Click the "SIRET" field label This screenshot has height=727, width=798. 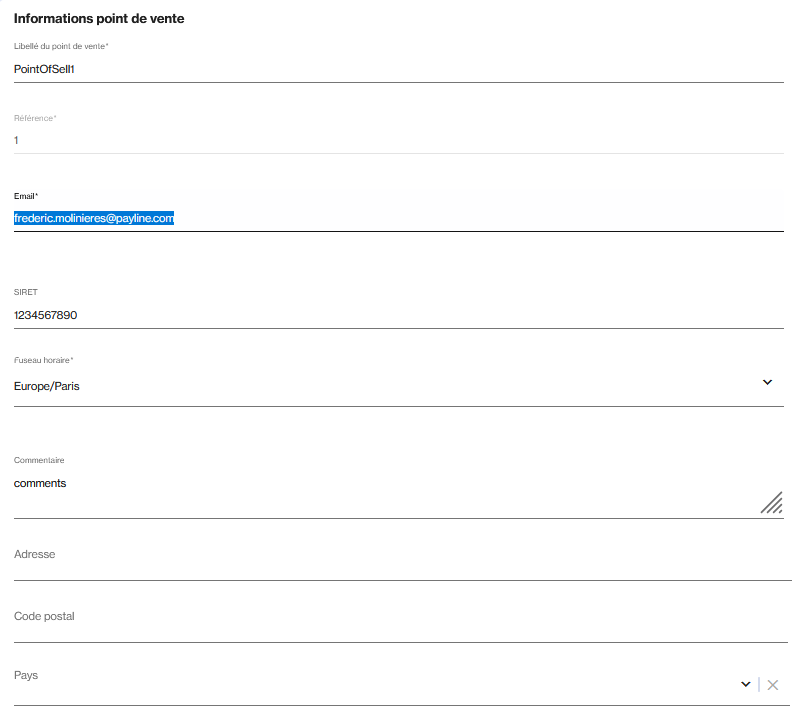click(25, 292)
